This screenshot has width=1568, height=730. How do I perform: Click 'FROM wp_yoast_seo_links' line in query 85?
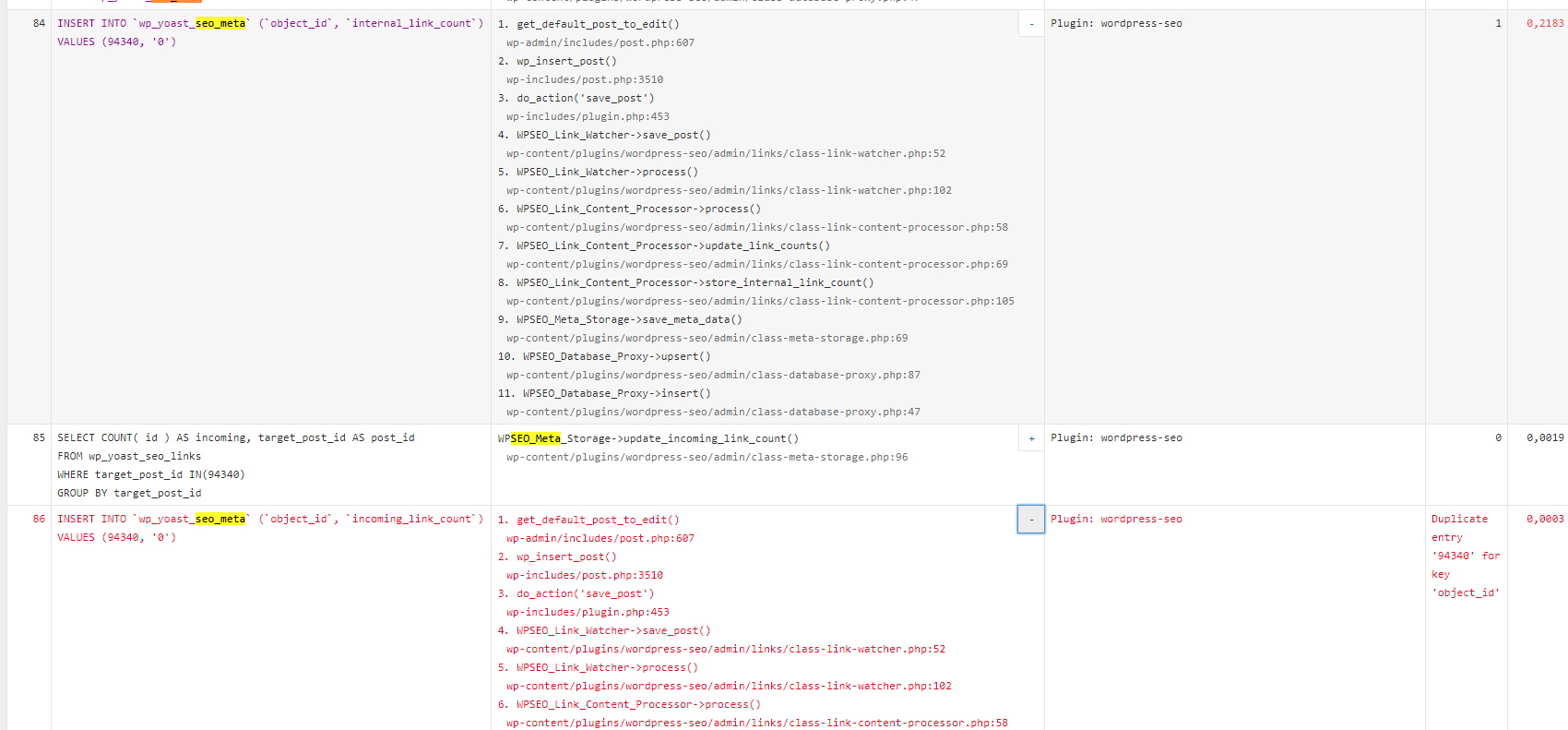(x=129, y=457)
